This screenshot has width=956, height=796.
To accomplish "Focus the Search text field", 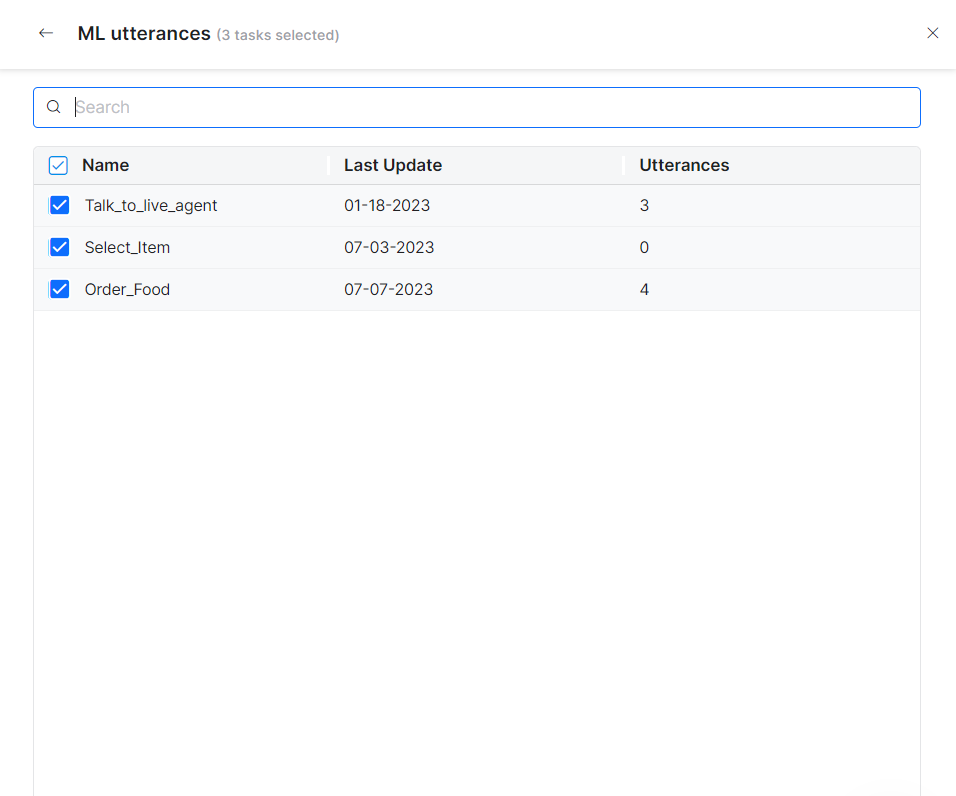I will (490, 107).
